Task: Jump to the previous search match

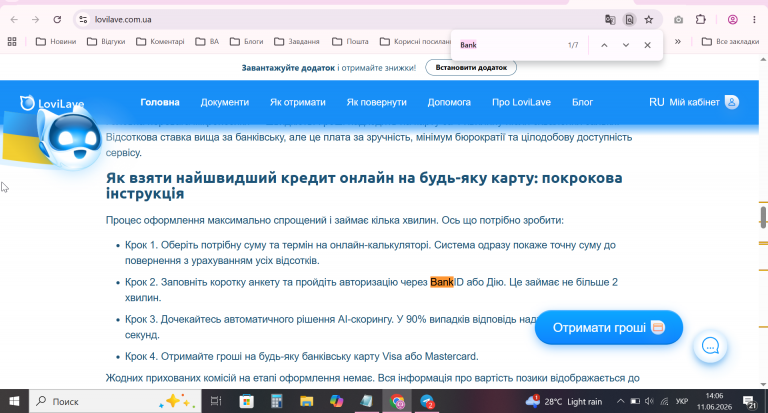Action: [x=604, y=45]
